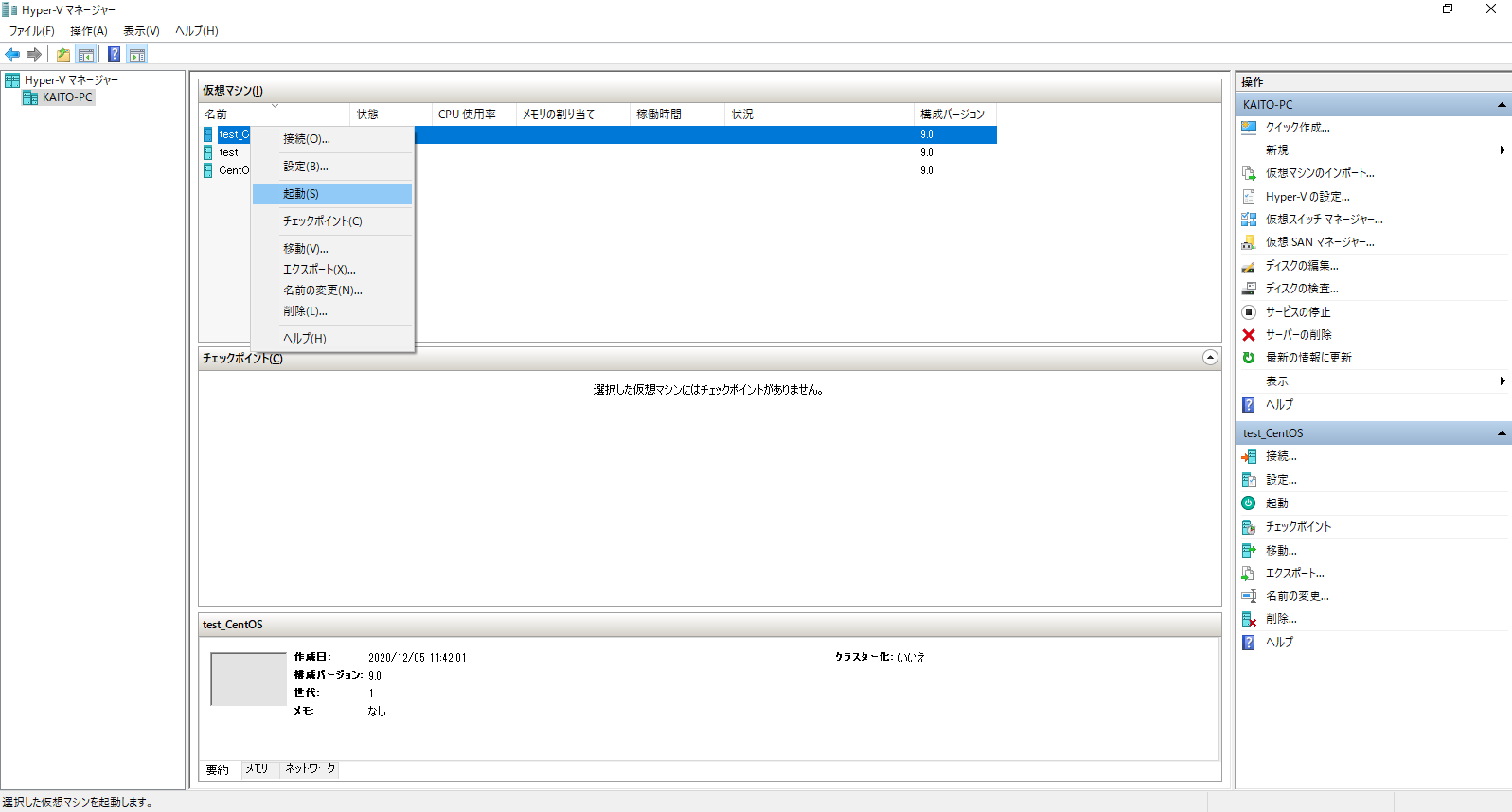Viewport: 1512px width, 812px height.
Task: Switch to the 要約 tab
Action: tap(218, 769)
